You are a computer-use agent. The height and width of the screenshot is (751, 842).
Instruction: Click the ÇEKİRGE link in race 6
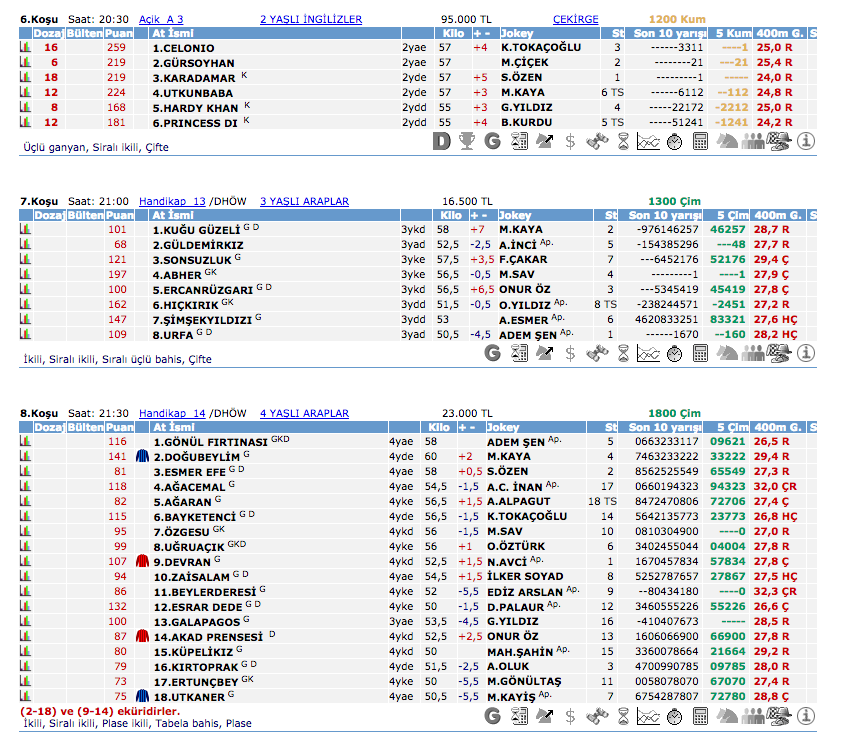coord(576,19)
